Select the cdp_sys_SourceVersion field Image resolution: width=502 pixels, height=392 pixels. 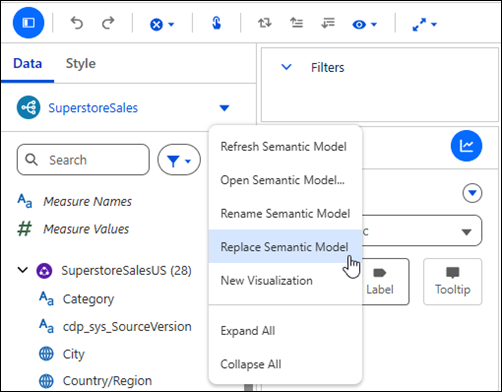pos(127,327)
